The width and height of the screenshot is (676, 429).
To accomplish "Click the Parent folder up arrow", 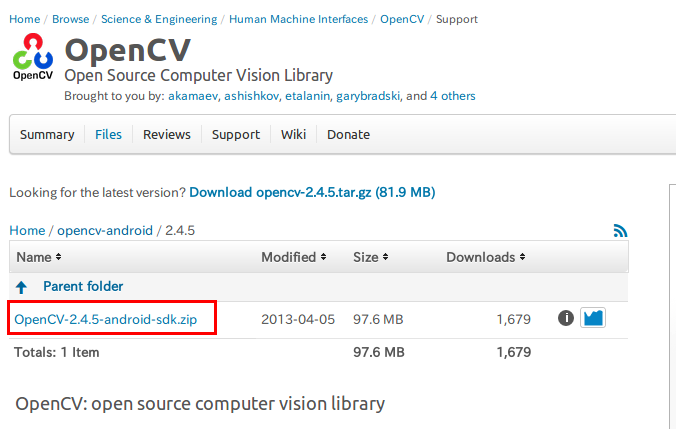I will point(22,287).
